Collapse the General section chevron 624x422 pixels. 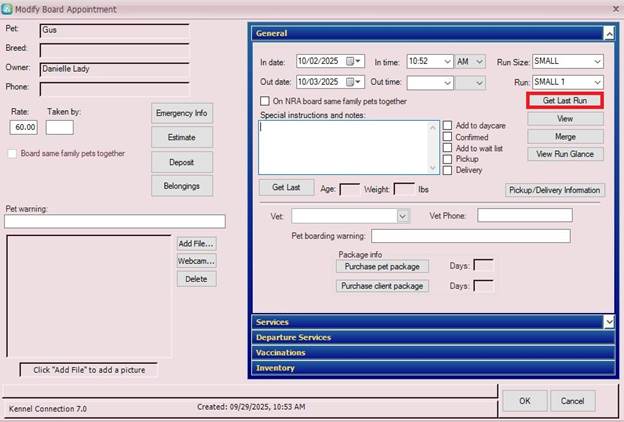tap(608, 33)
